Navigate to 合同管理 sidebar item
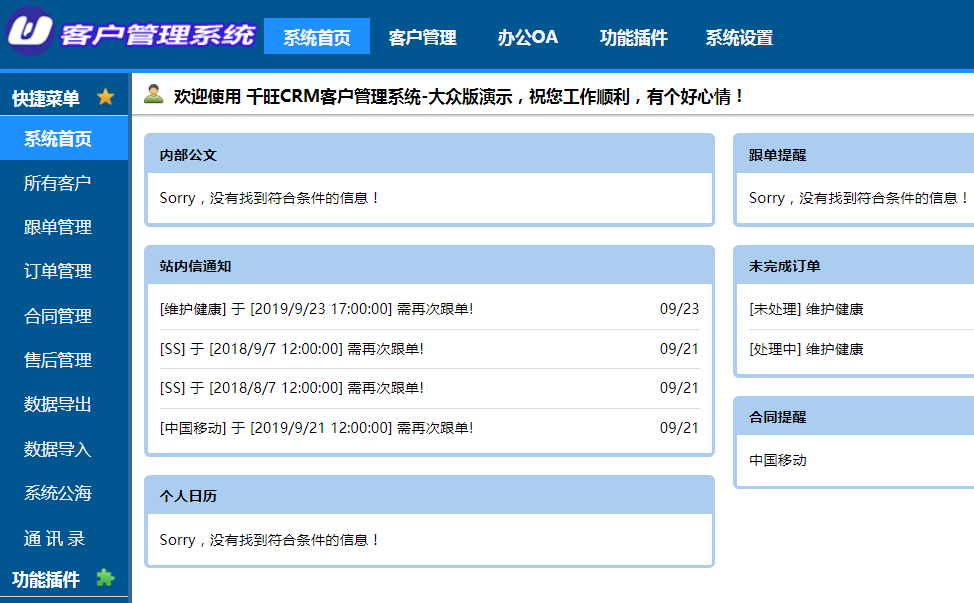 point(58,316)
